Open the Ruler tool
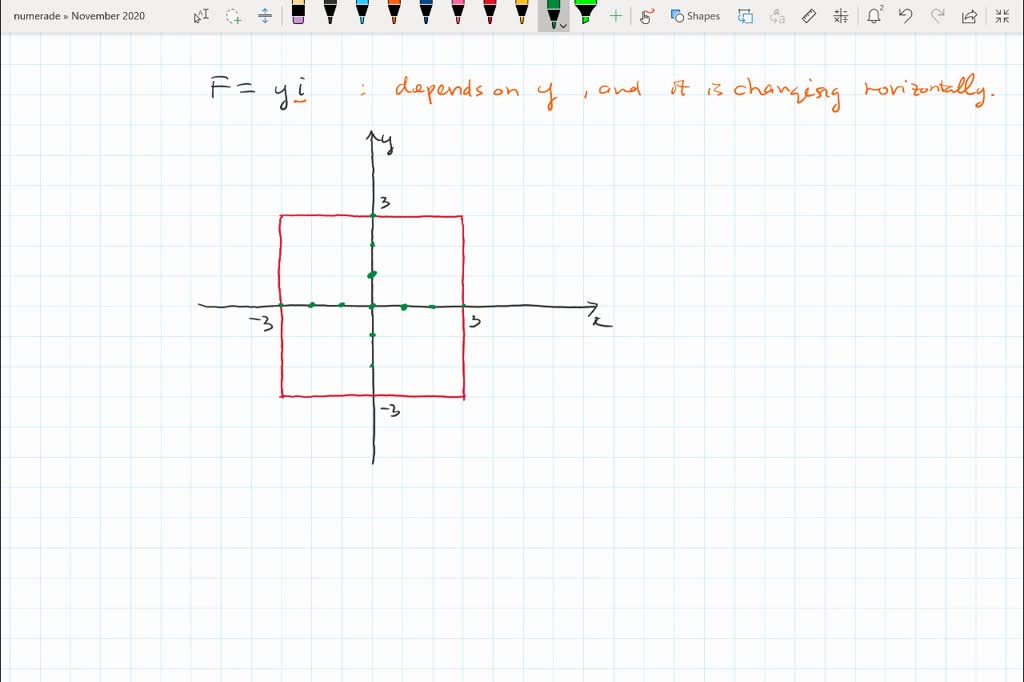The image size is (1024, 682). tap(808, 15)
